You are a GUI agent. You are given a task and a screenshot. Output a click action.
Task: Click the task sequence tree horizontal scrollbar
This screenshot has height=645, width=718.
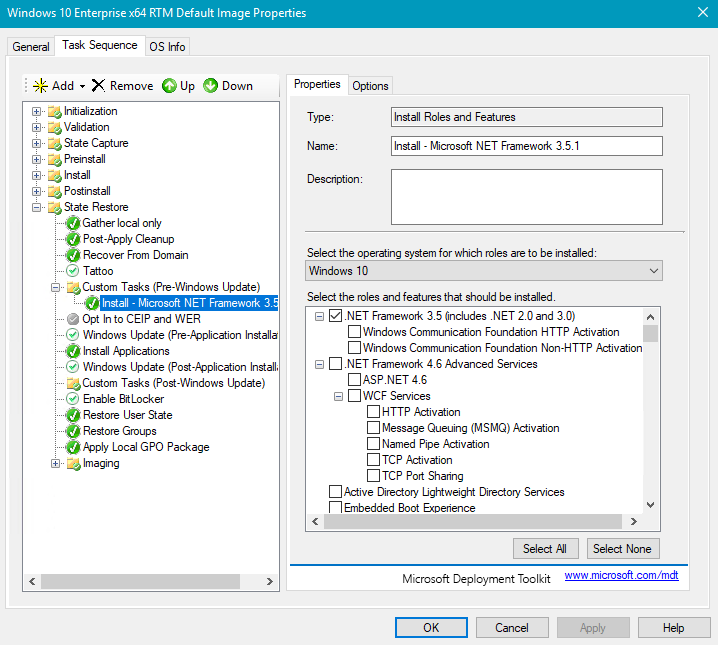140,581
